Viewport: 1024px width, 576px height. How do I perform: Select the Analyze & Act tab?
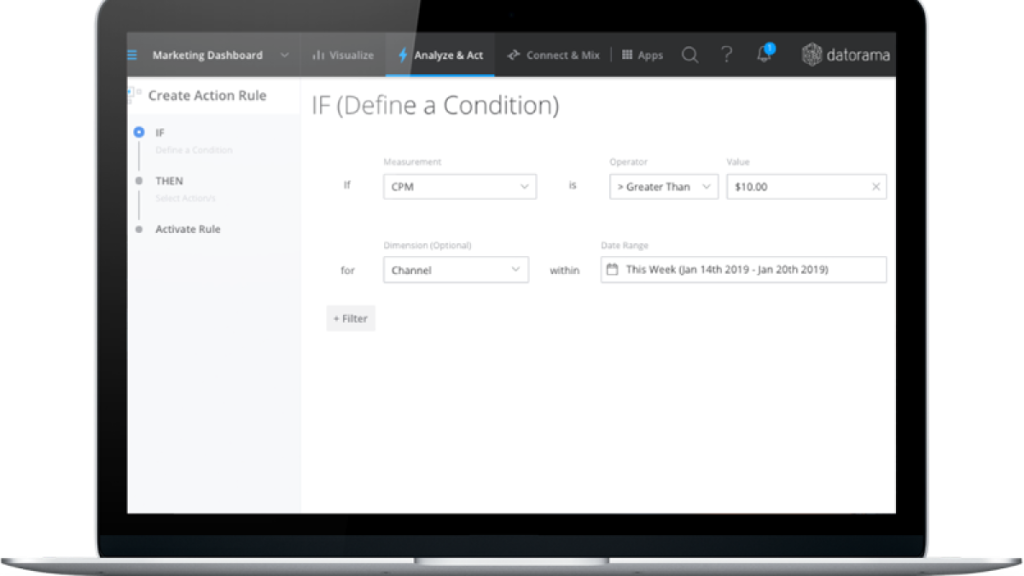pos(440,55)
